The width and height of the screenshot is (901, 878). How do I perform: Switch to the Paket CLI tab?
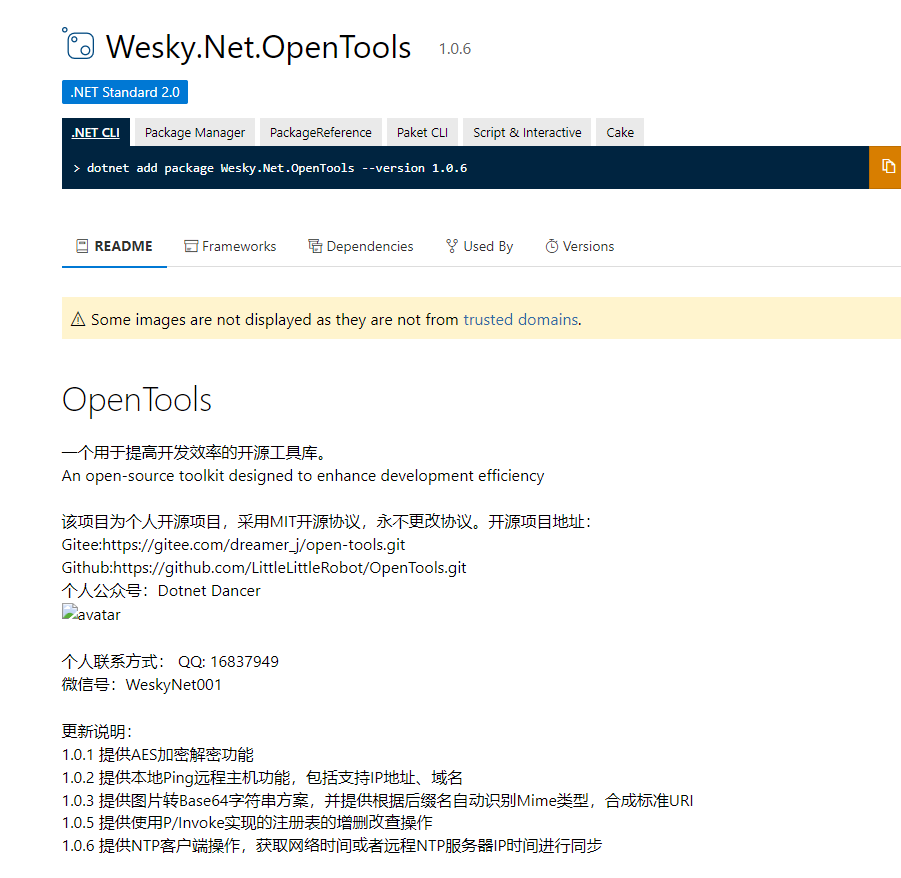422,132
